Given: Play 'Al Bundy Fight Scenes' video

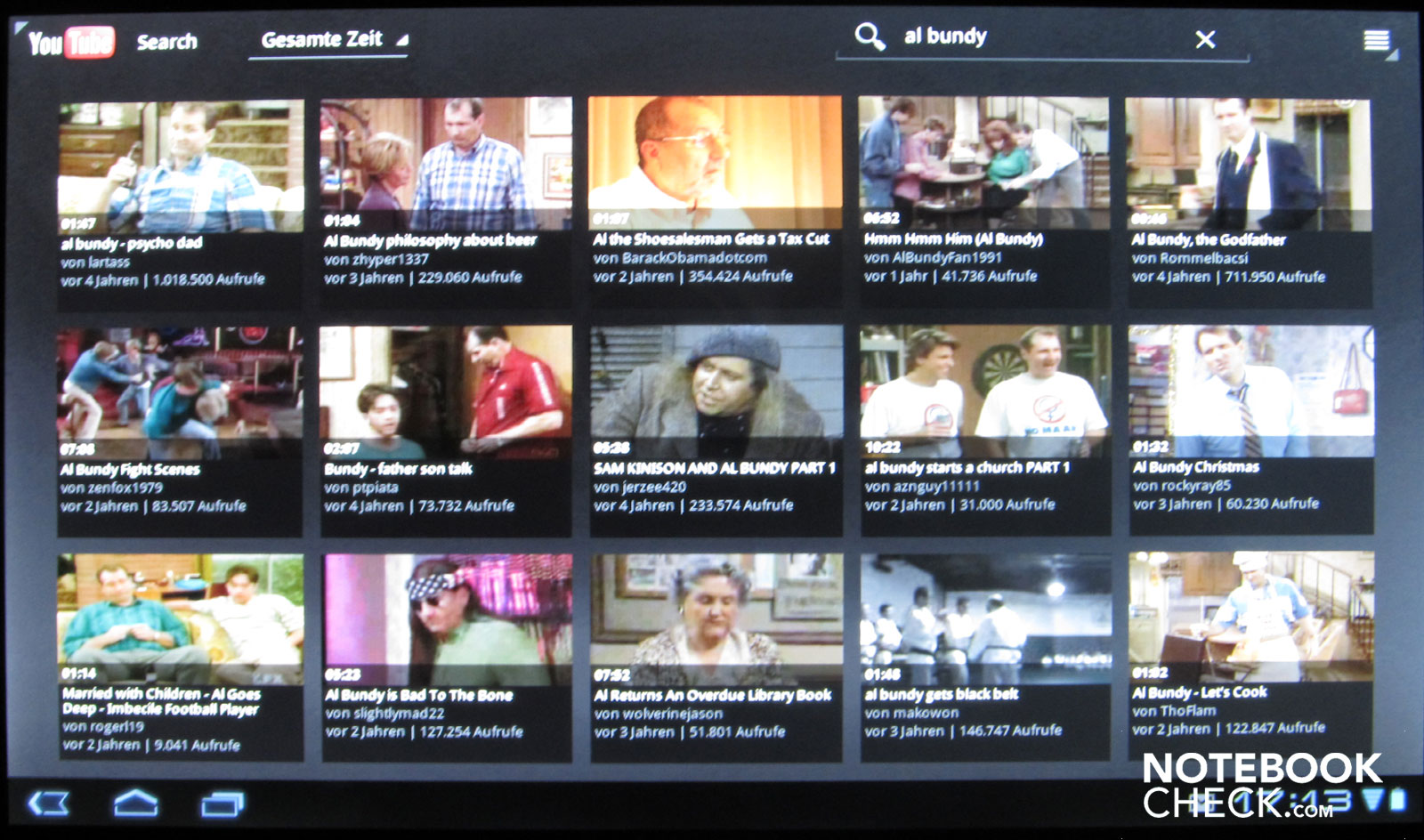Looking at the screenshot, I should [x=180, y=393].
